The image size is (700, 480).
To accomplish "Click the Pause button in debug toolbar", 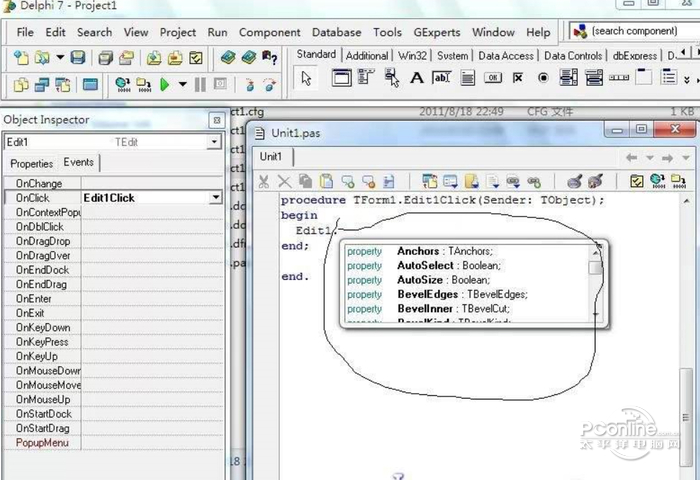I will [200, 84].
